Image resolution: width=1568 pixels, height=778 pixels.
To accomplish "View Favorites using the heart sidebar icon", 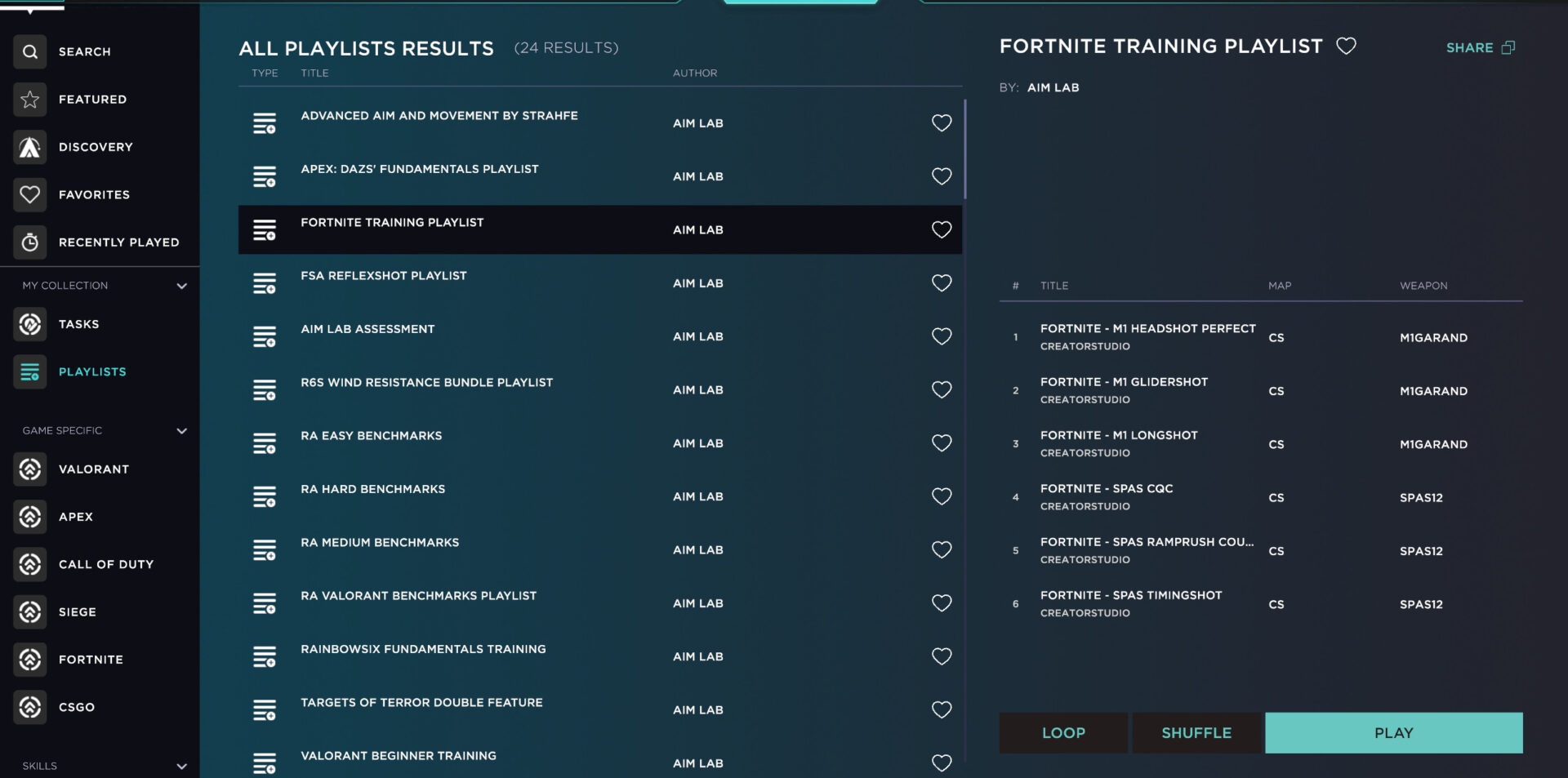I will 29,194.
